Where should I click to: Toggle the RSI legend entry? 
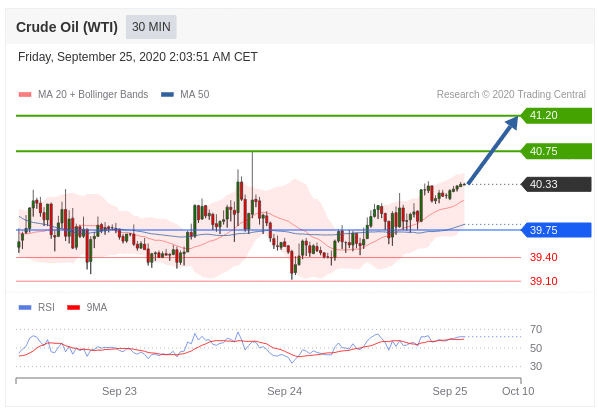coord(37,307)
